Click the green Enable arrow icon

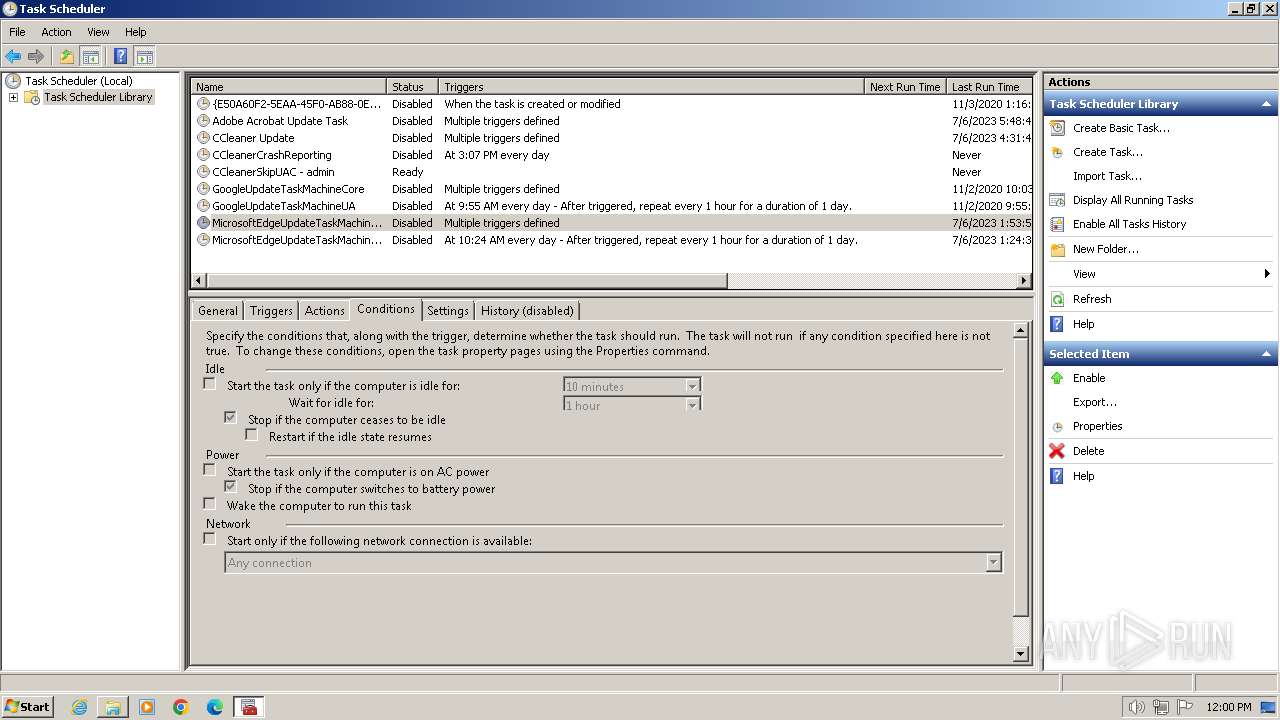point(1057,378)
